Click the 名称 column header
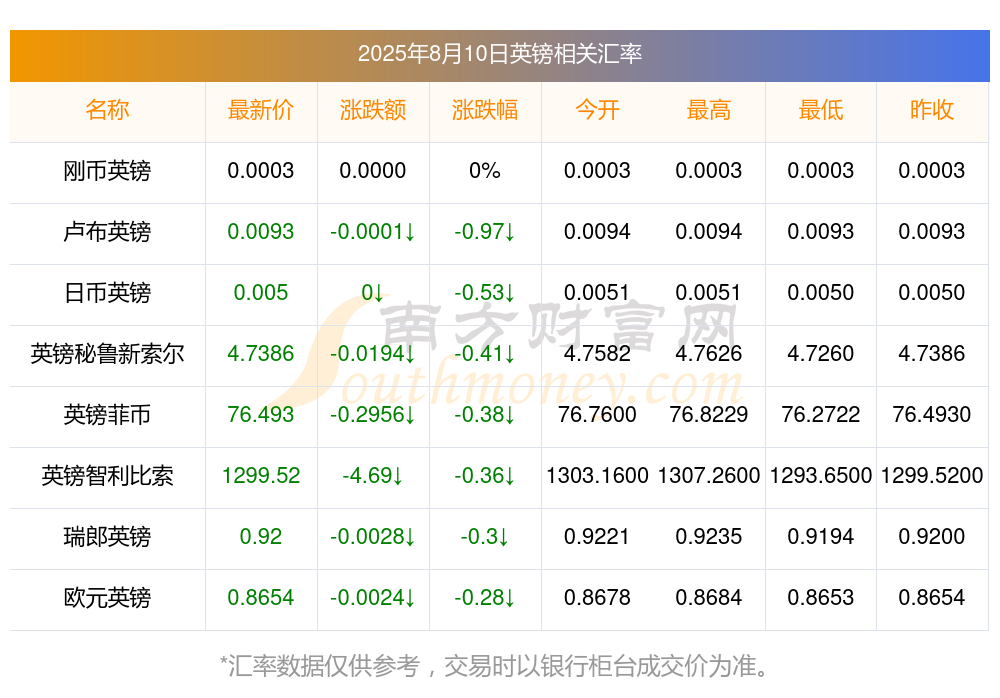 (x=107, y=110)
